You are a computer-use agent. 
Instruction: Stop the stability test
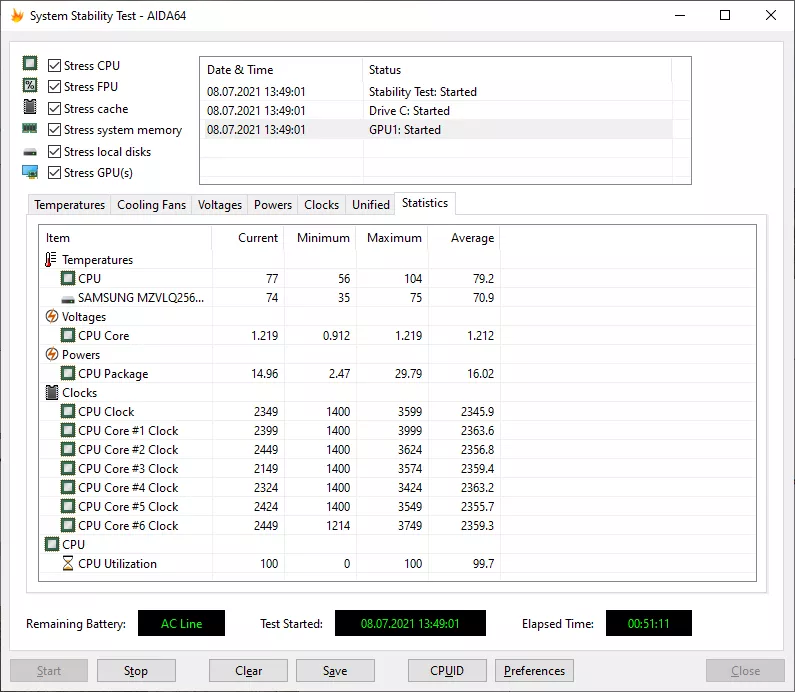pyautogui.click(x=136, y=671)
